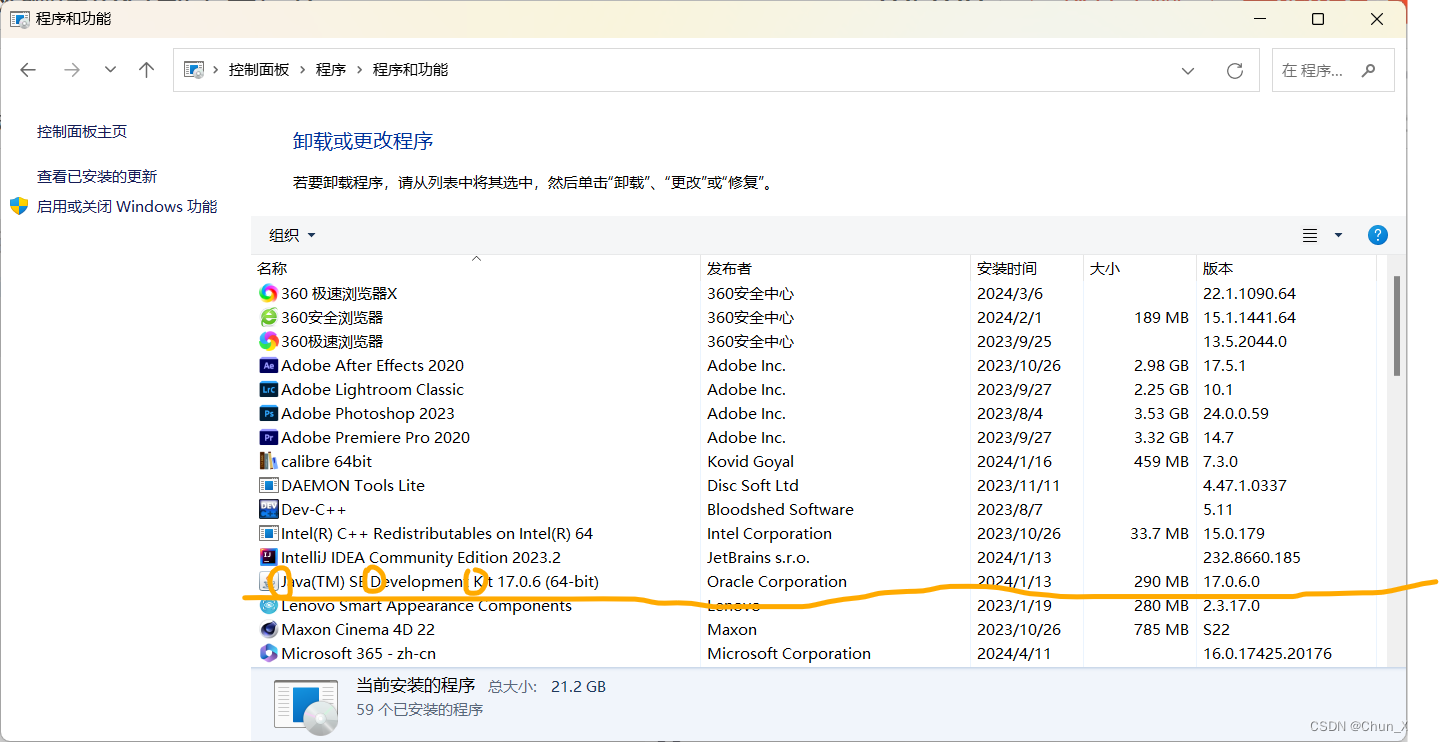Click the JetBrains s.r.o. publisher cell
1439x742 pixels.
coord(758,558)
